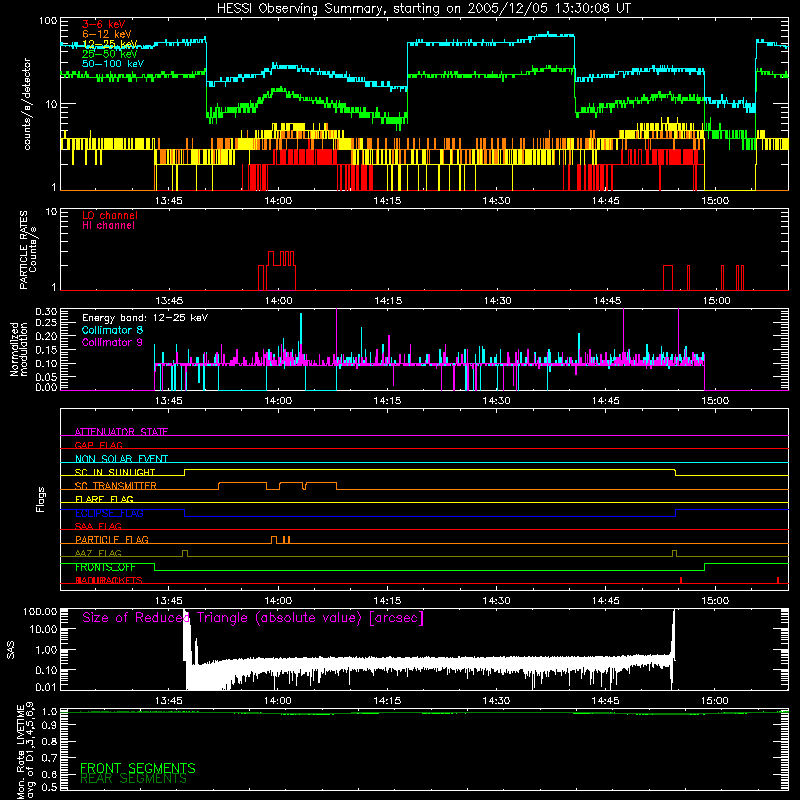Click the GAP_FLAG label
Screen dimensions: 800x800
pos(98,445)
